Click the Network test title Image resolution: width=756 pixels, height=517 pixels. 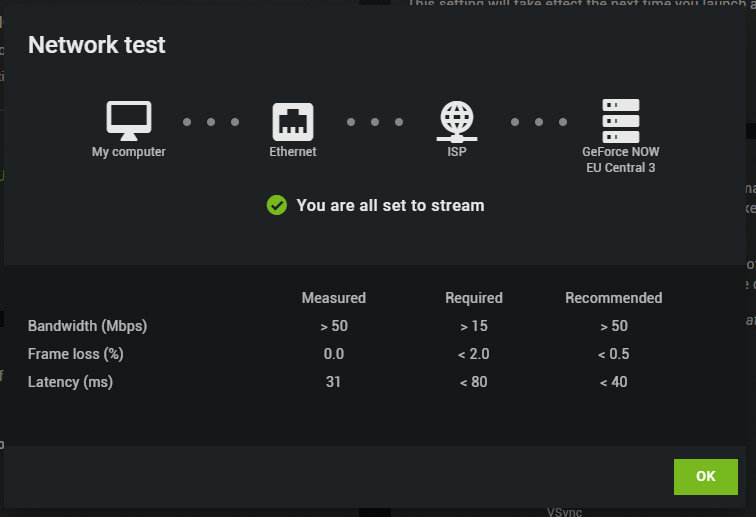96,45
